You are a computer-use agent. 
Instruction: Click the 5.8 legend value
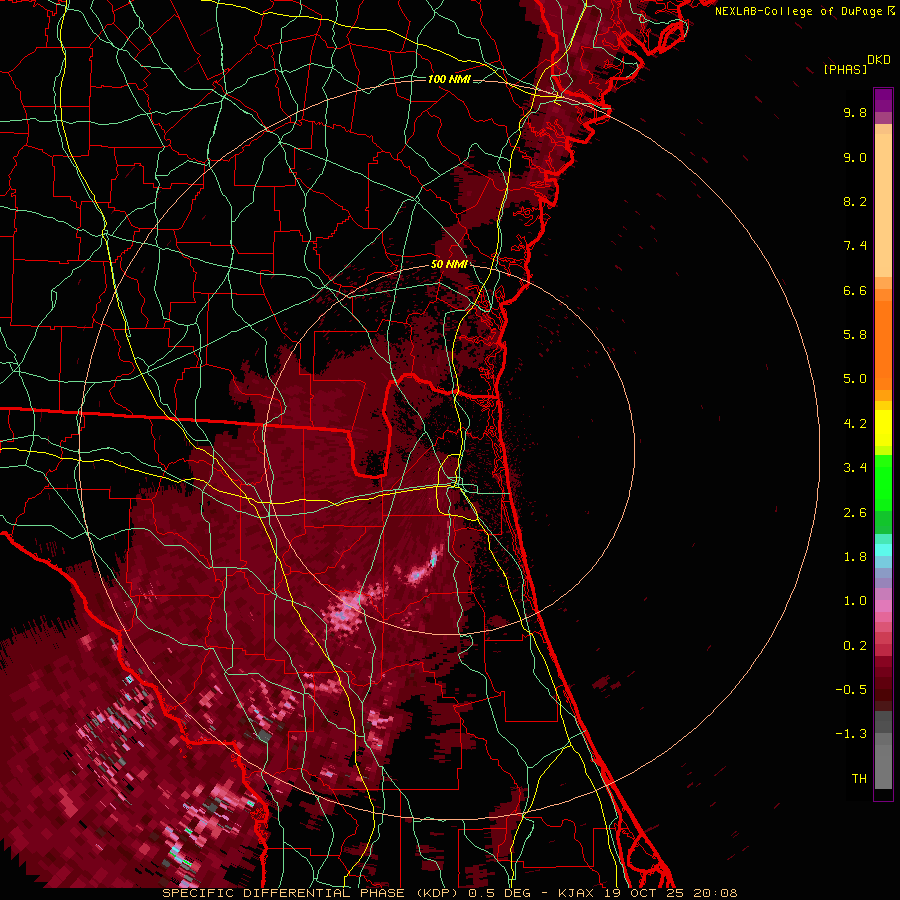tap(855, 335)
